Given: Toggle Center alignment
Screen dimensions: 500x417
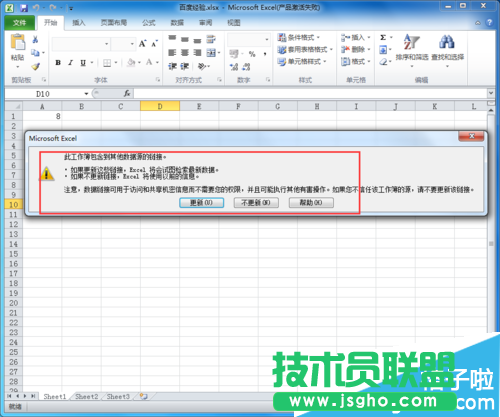Looking at the screenshot, I should [x=185, y=53].
